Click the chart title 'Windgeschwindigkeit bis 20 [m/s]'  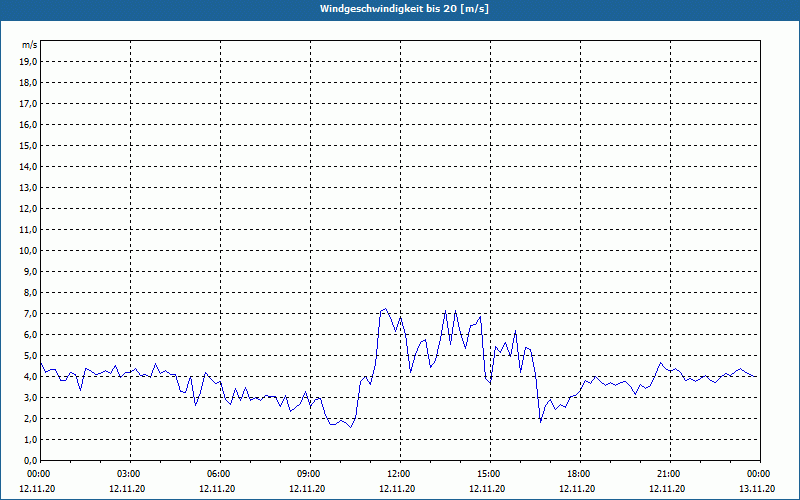coord(404,9)
